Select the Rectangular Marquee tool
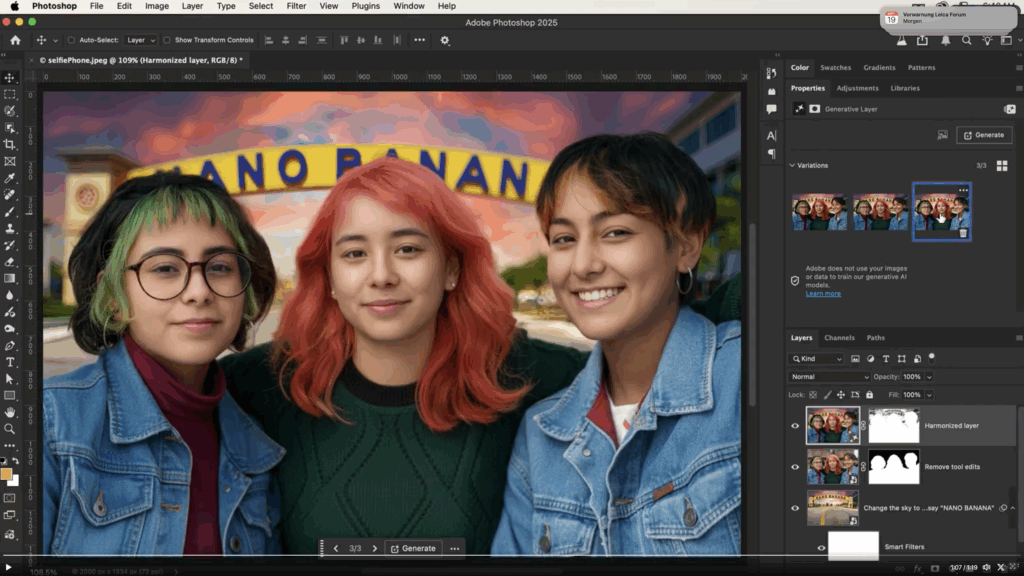Viewport: 1024px width, 576px height. click(x=10, y=94)
